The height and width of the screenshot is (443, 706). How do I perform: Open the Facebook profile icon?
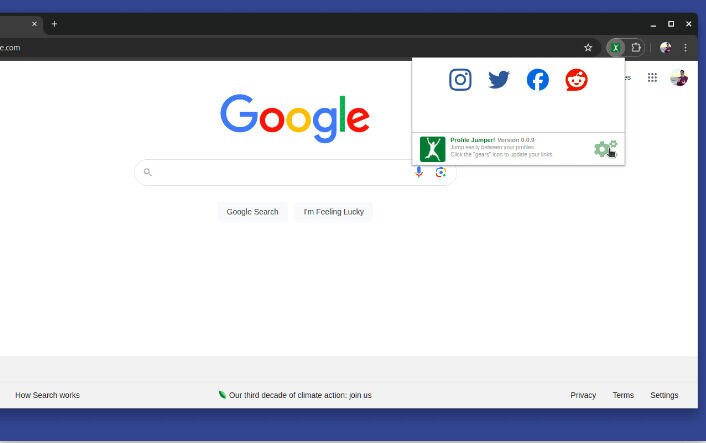tap(538, 80)
